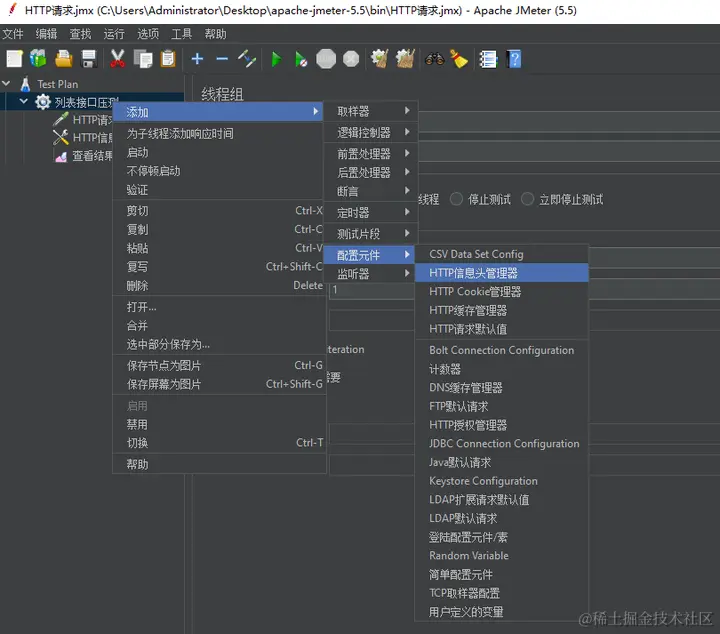This screenshot has height=634, width=720.
Task: Click the Shutdown test icon
Action: tap(351, 59)
